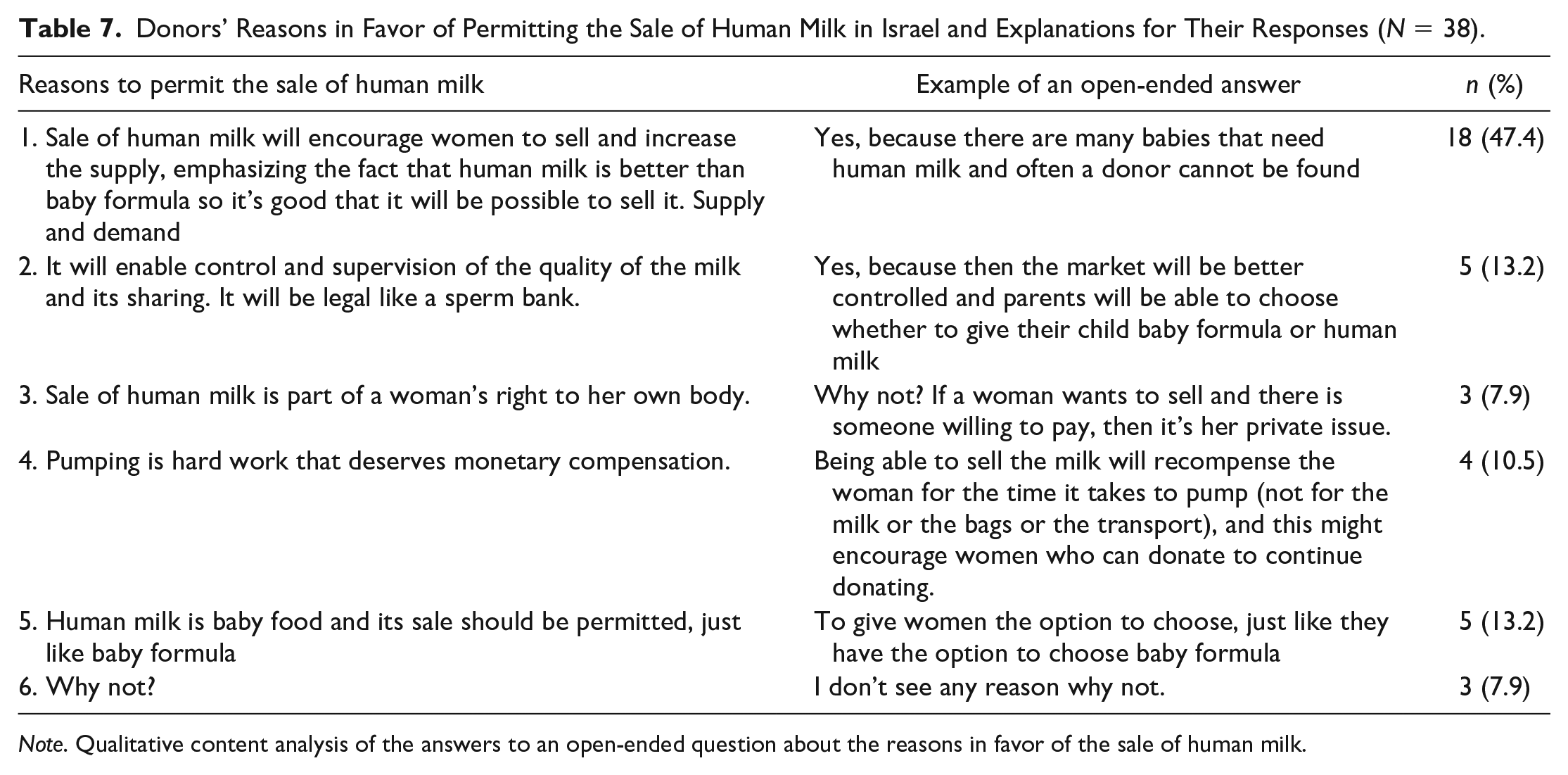Click the example 'I don't see any reason why not.'
This screenshot has width=1568, height=775.
coord(990,686)
